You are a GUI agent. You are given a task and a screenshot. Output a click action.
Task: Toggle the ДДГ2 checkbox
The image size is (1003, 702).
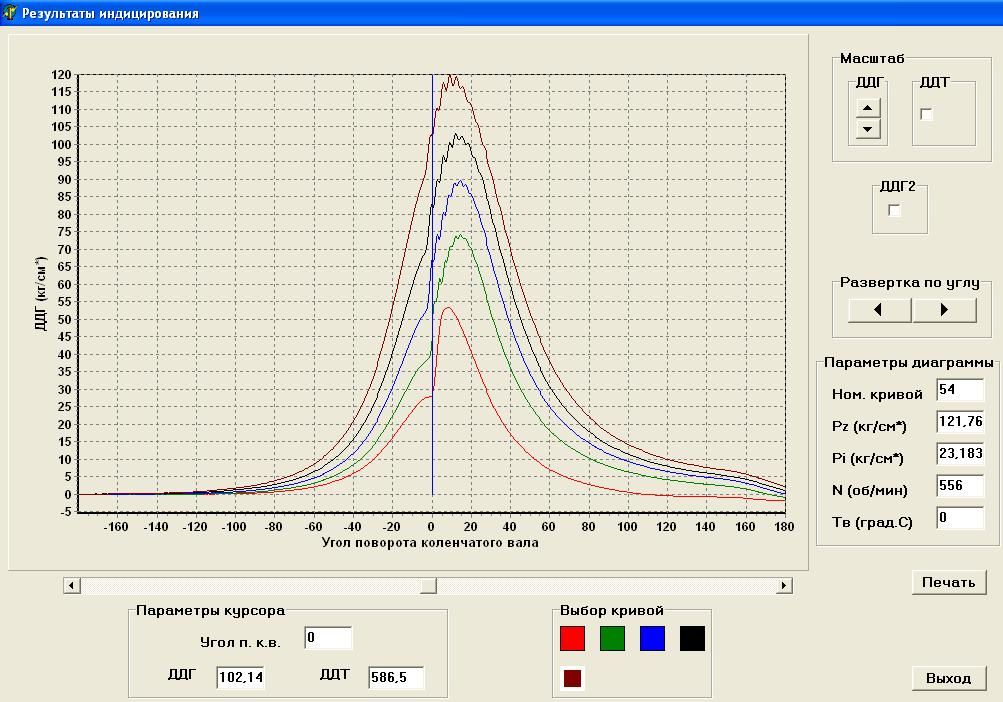tap(895, 210)
